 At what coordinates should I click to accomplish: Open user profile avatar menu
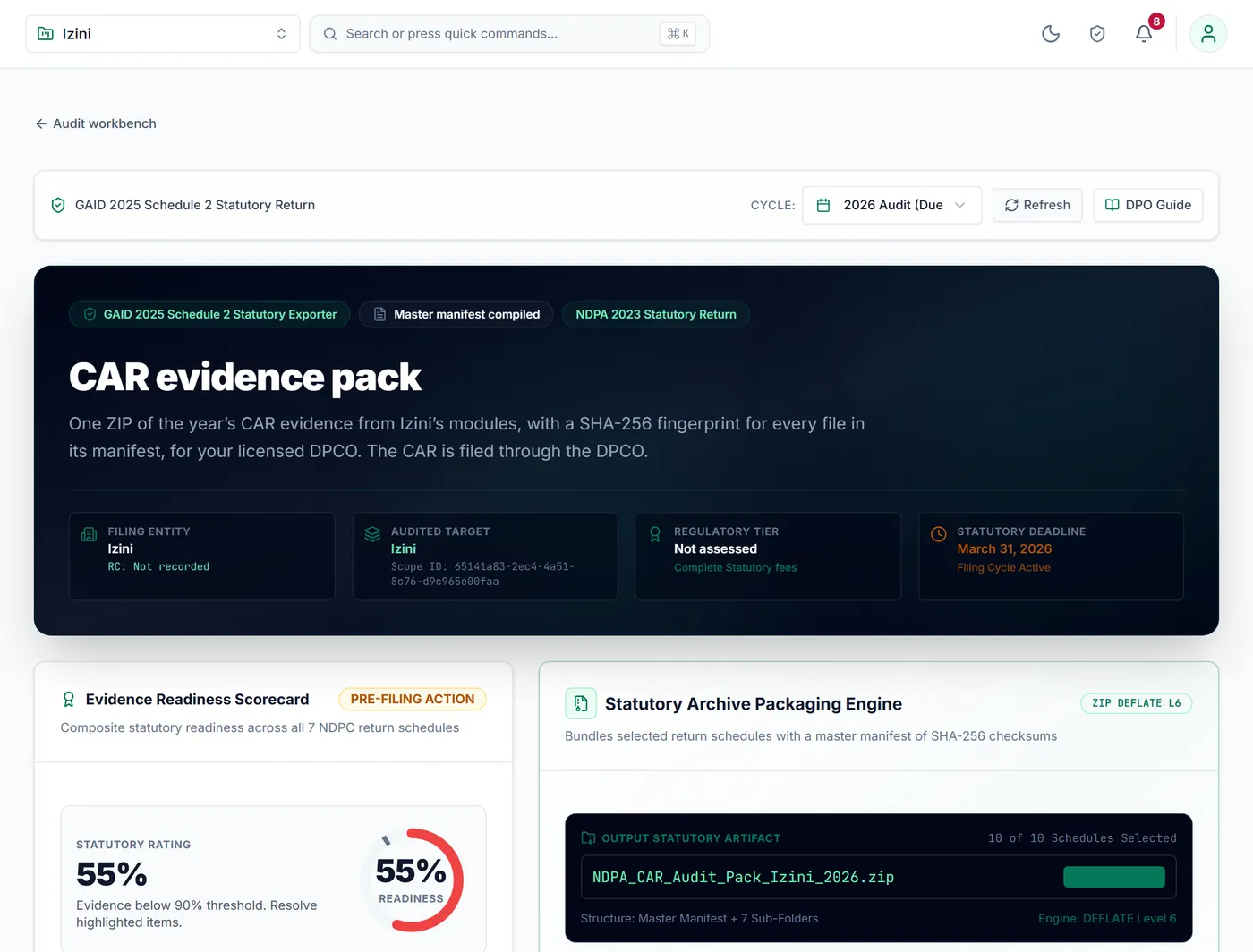pyautogui.click(x=1208, y=34)
